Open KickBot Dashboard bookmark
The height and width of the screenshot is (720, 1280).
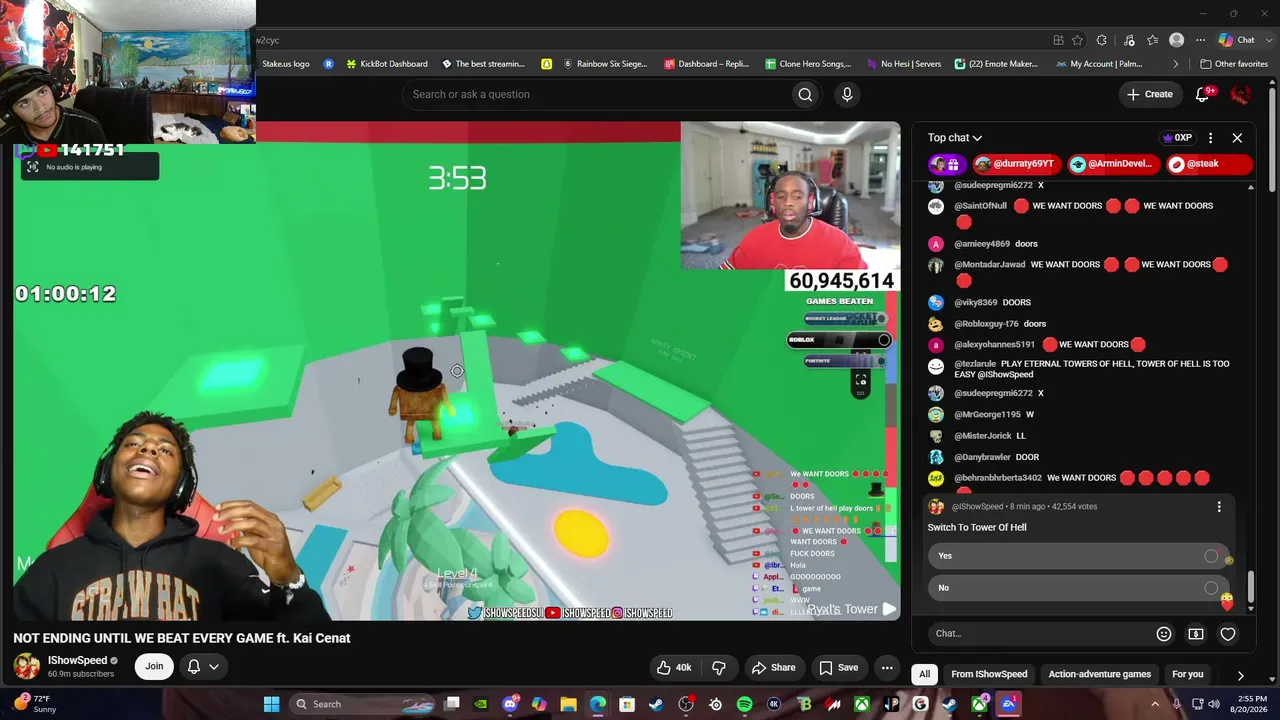click(386, 64)
